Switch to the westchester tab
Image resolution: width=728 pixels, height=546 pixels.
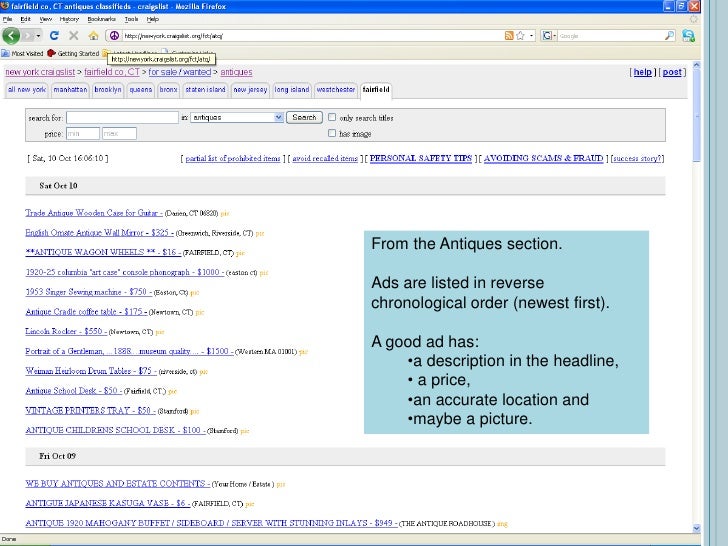pos(336,90)
